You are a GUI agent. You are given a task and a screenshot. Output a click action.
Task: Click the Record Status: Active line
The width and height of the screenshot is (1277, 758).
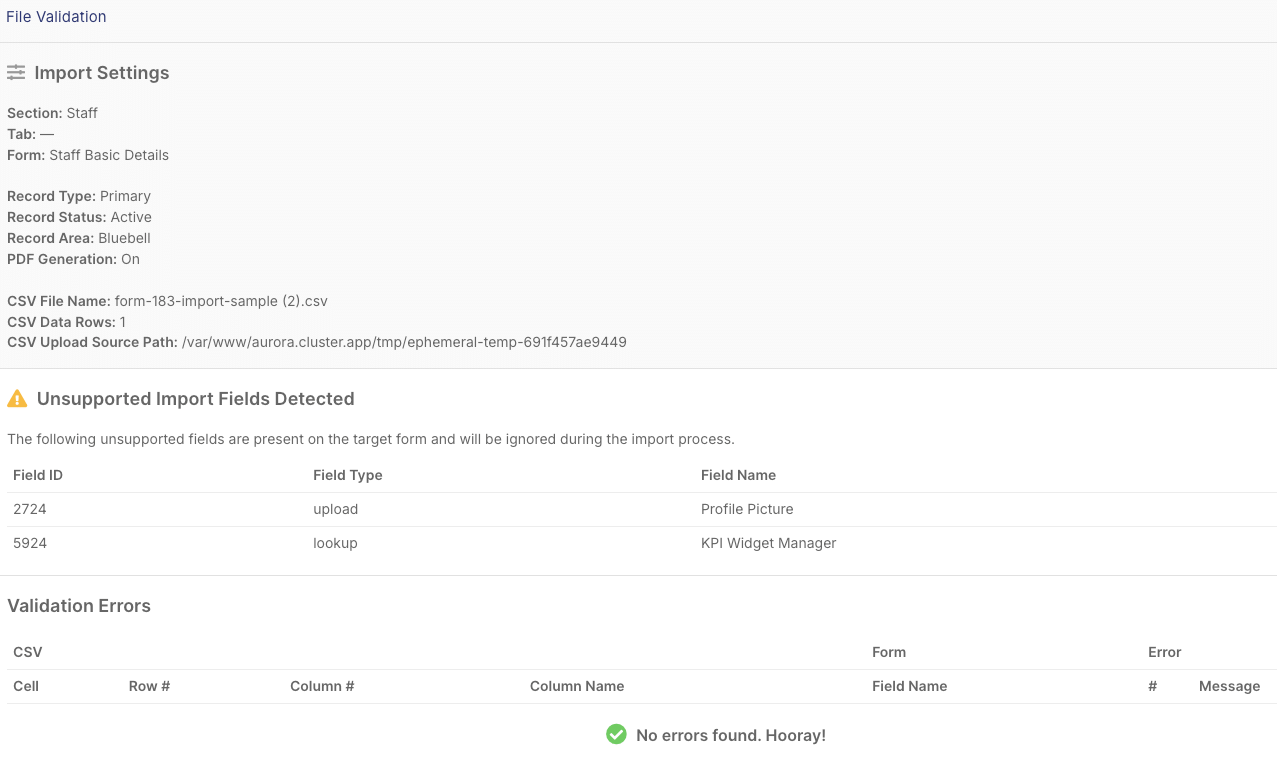tap(79, 217)
